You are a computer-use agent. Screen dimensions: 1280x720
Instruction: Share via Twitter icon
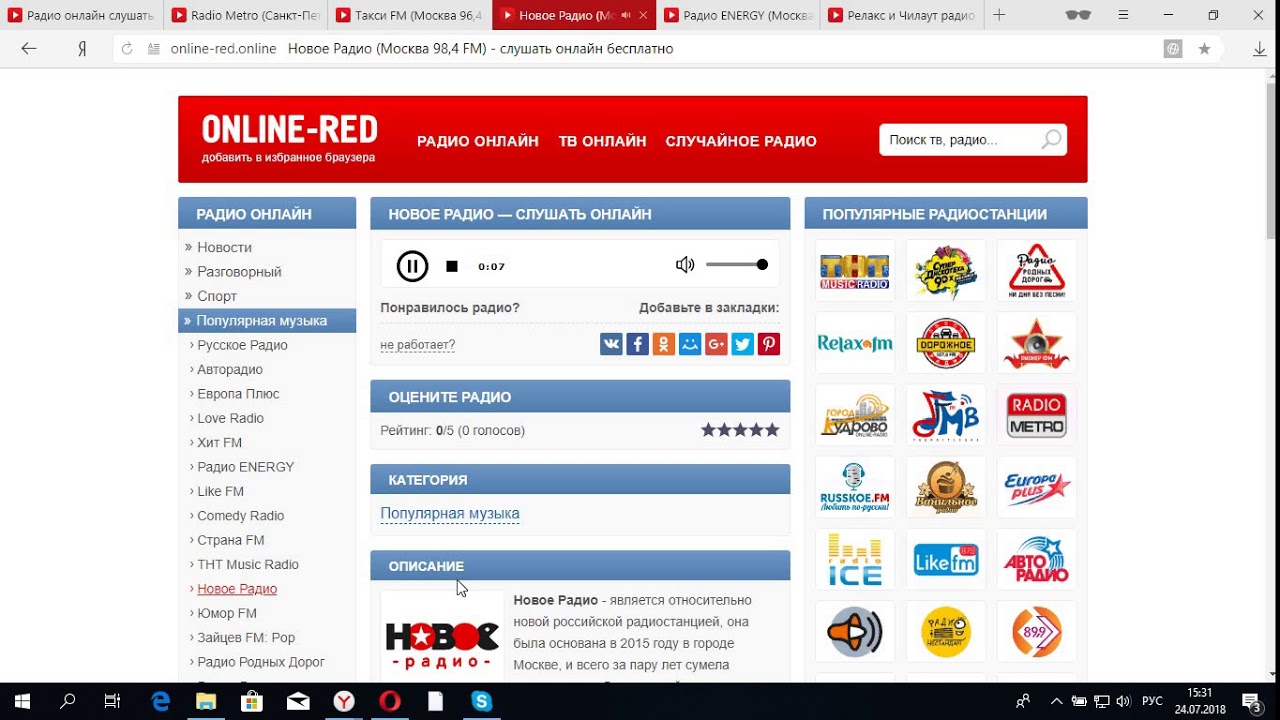[x=742, y=344]
